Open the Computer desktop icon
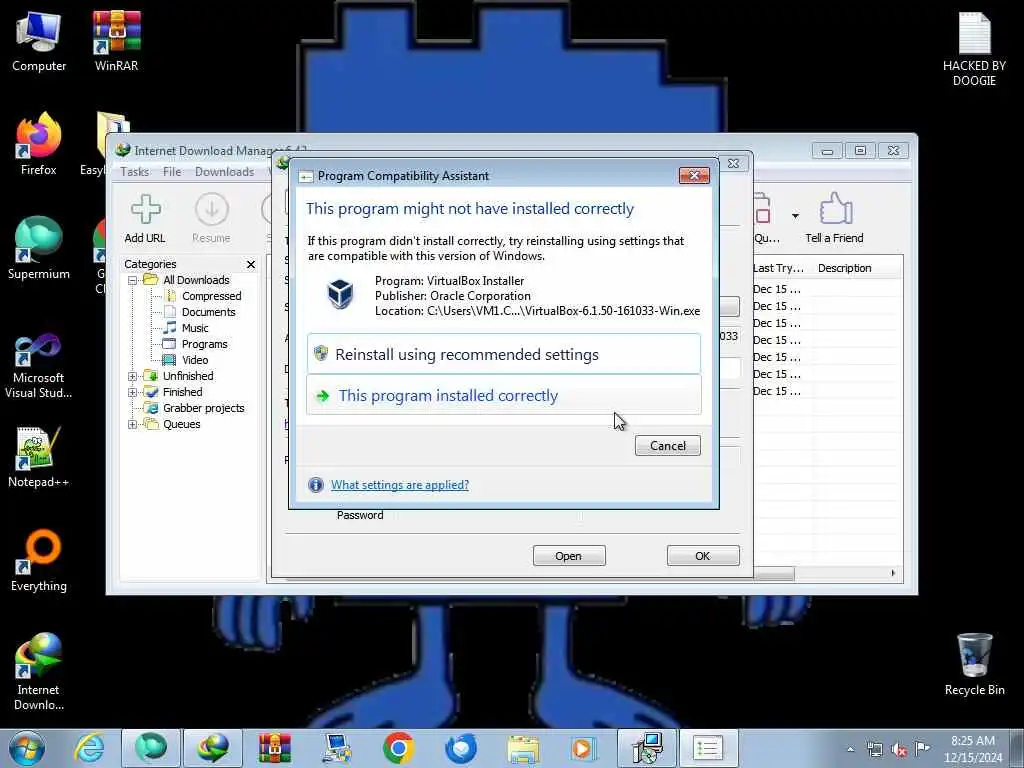Viewport: 1024px width, 768px height. 39,42
